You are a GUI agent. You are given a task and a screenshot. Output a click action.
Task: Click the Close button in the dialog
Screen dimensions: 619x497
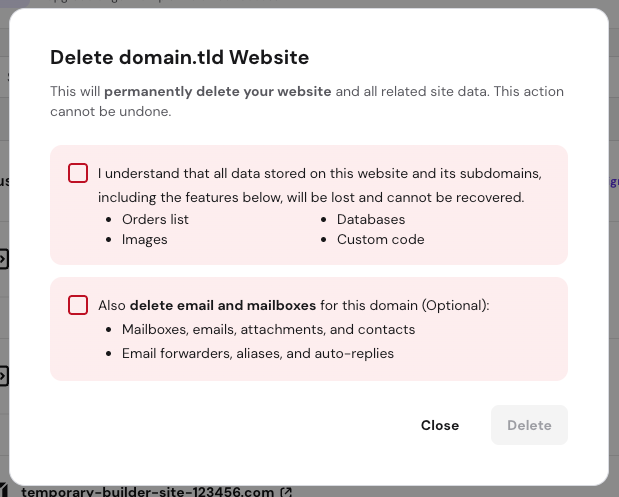[x=440, y=425]
